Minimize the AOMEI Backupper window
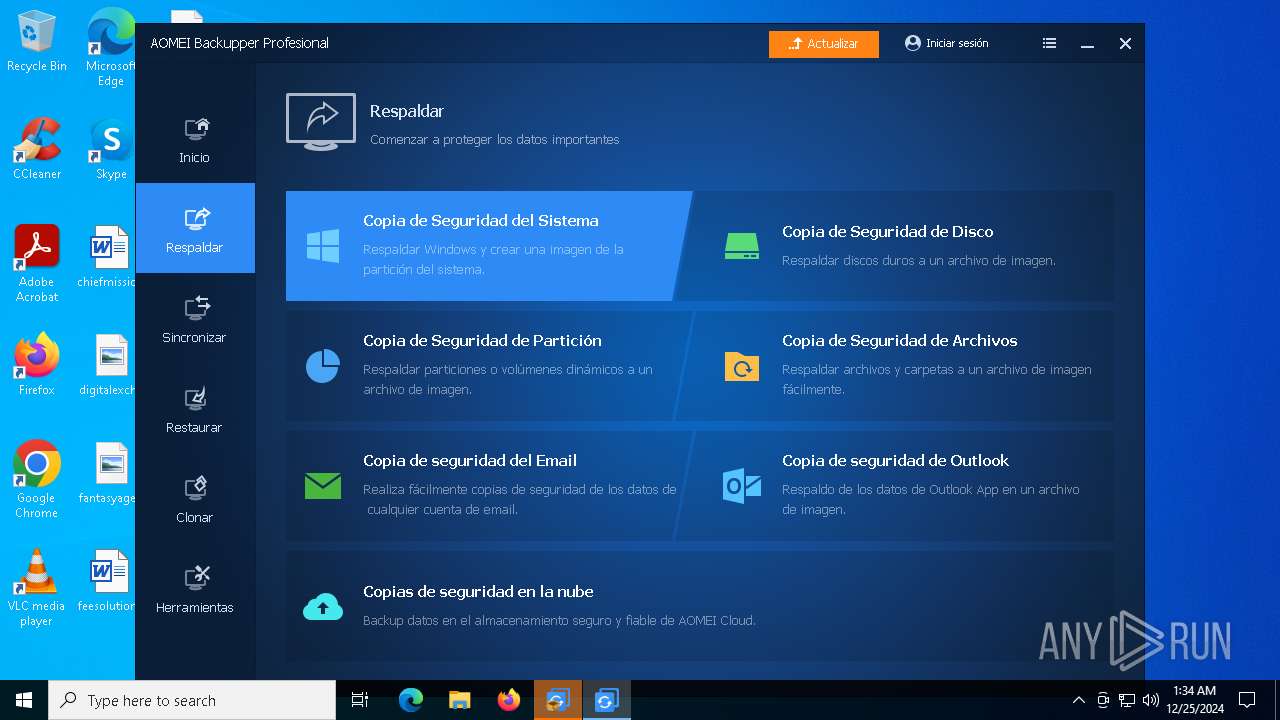This screenshot has width=1280, height=720. pos(1087,44)
